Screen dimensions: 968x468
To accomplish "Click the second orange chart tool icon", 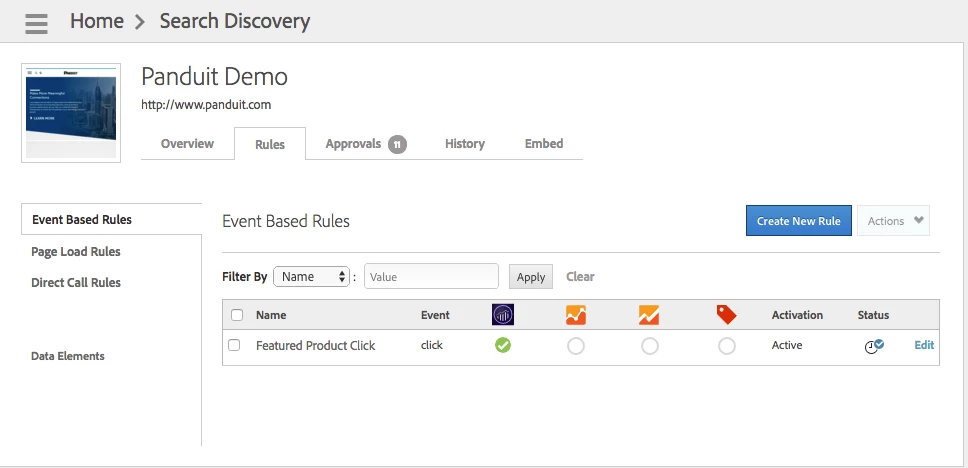I will (649, 315).
